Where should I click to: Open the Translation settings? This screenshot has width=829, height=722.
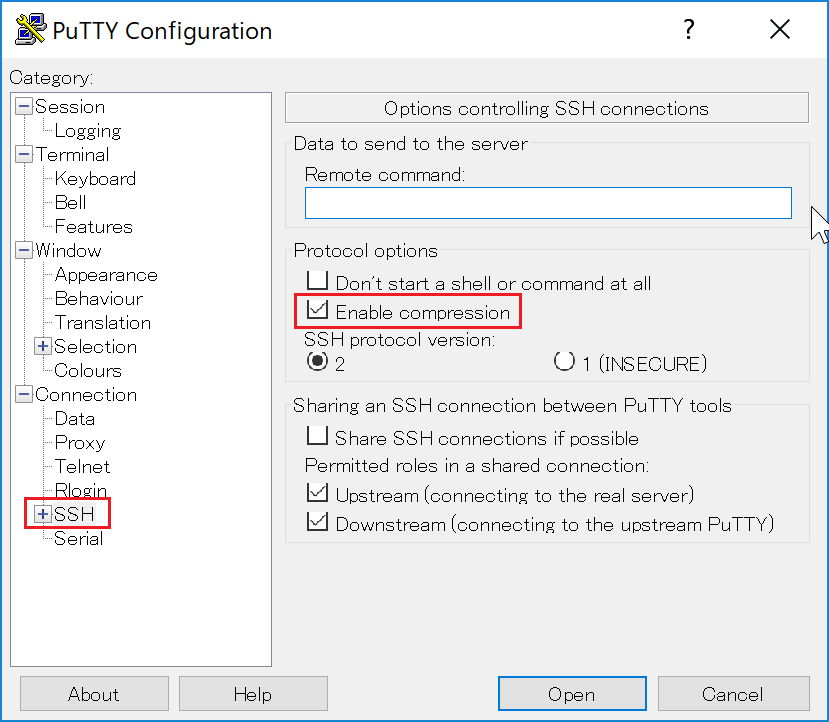click(x=102, y=322)
